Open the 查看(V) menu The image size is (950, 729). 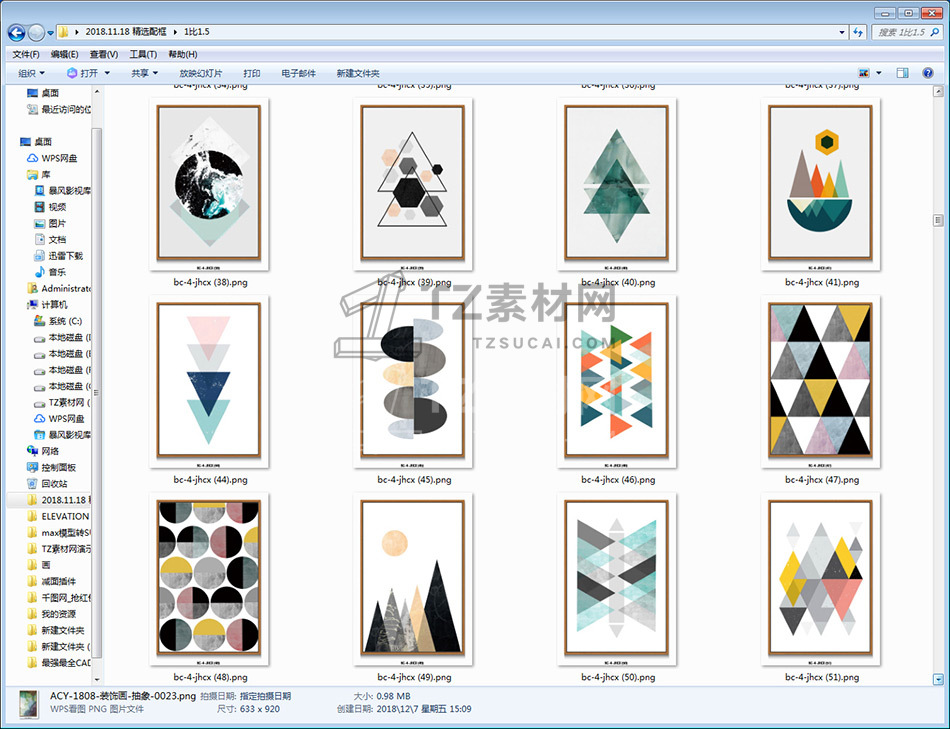104,54
